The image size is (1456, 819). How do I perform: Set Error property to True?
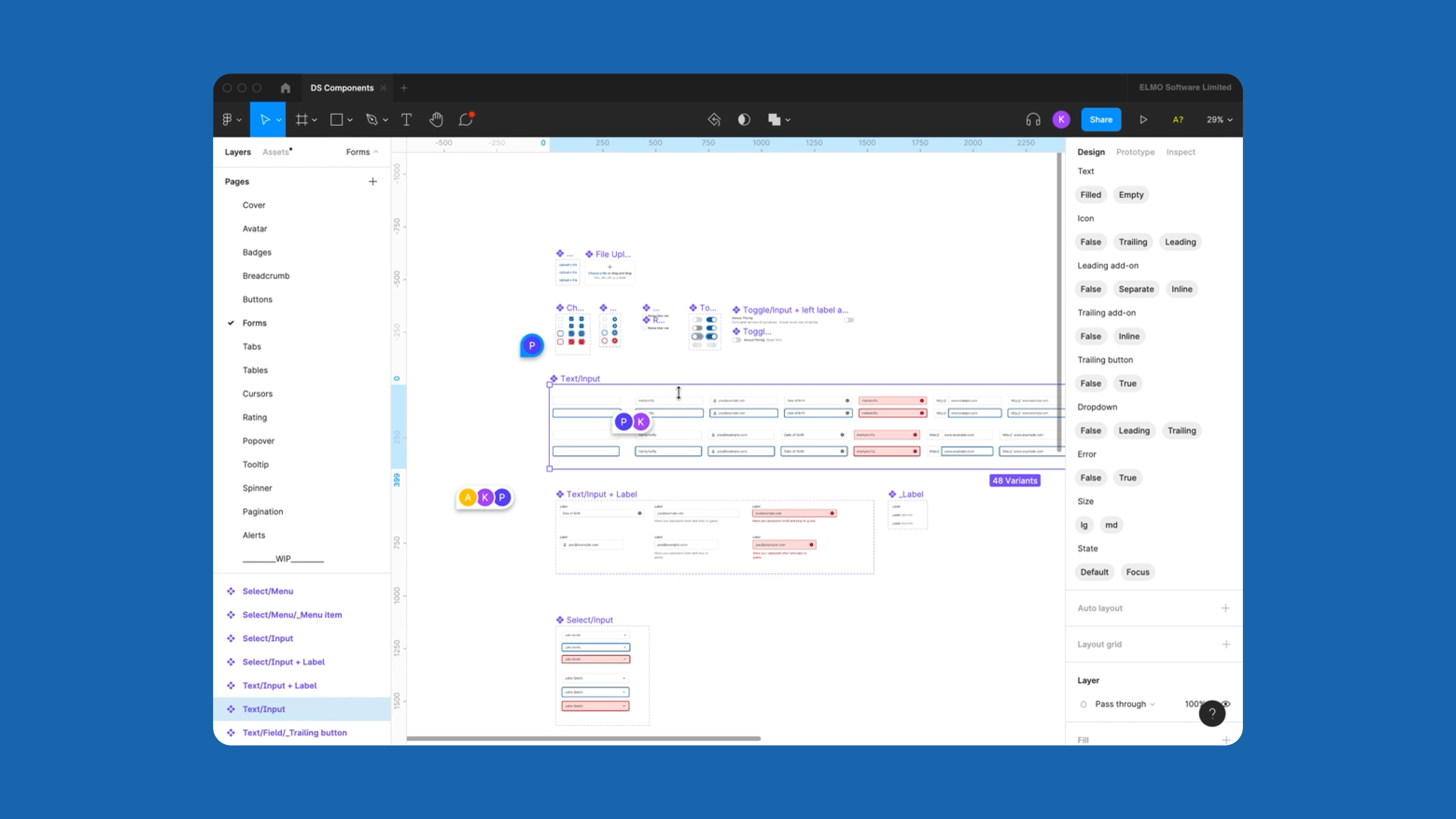coord(1128,478)
